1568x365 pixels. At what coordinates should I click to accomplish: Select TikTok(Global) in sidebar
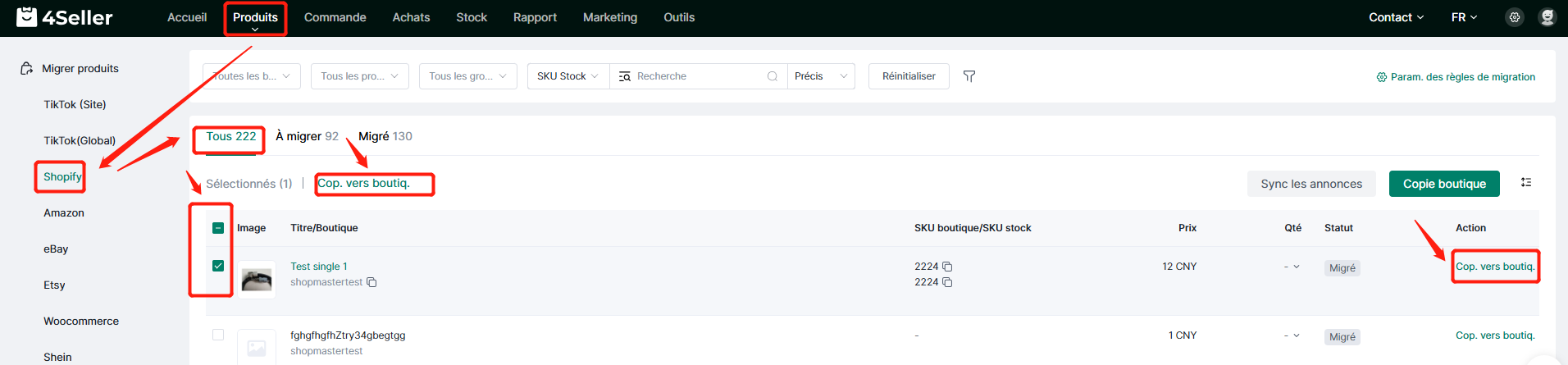click(x=80, y=140)
